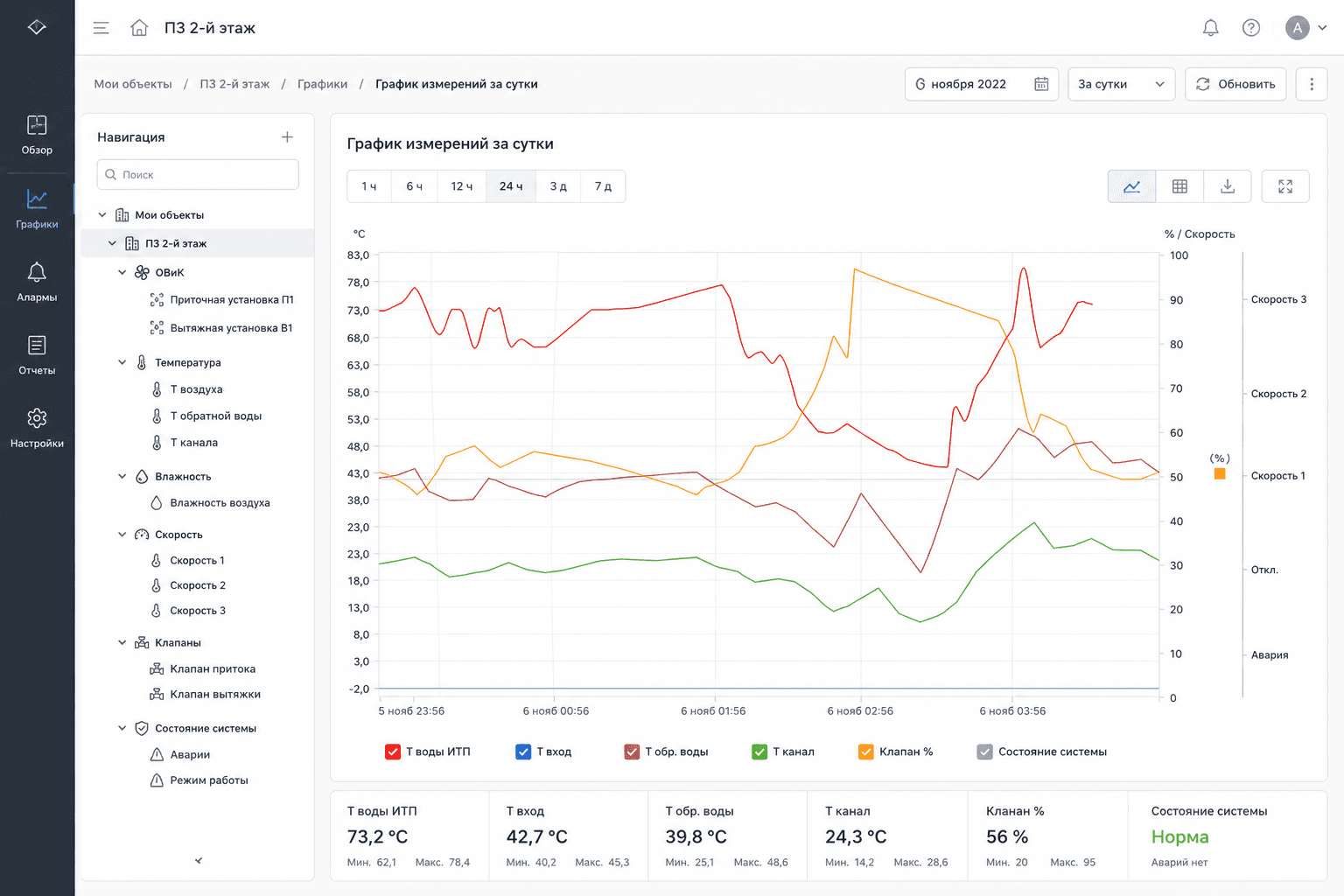Click the navigation Поиск search field
Screen dimensions: 1344x896
198,175
